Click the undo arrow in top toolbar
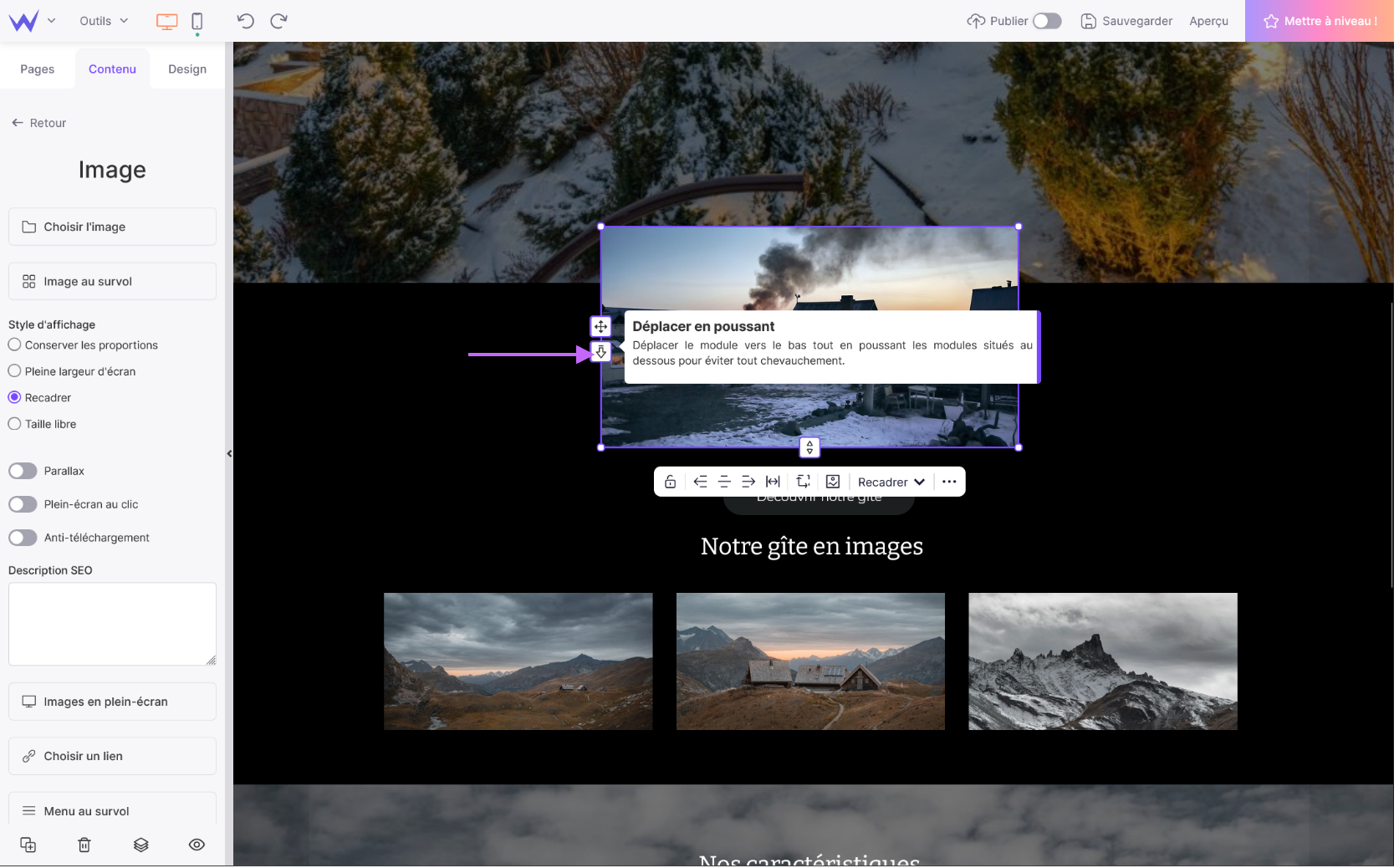The height and width of the screenshot is (868, 1399). point(245,21)
